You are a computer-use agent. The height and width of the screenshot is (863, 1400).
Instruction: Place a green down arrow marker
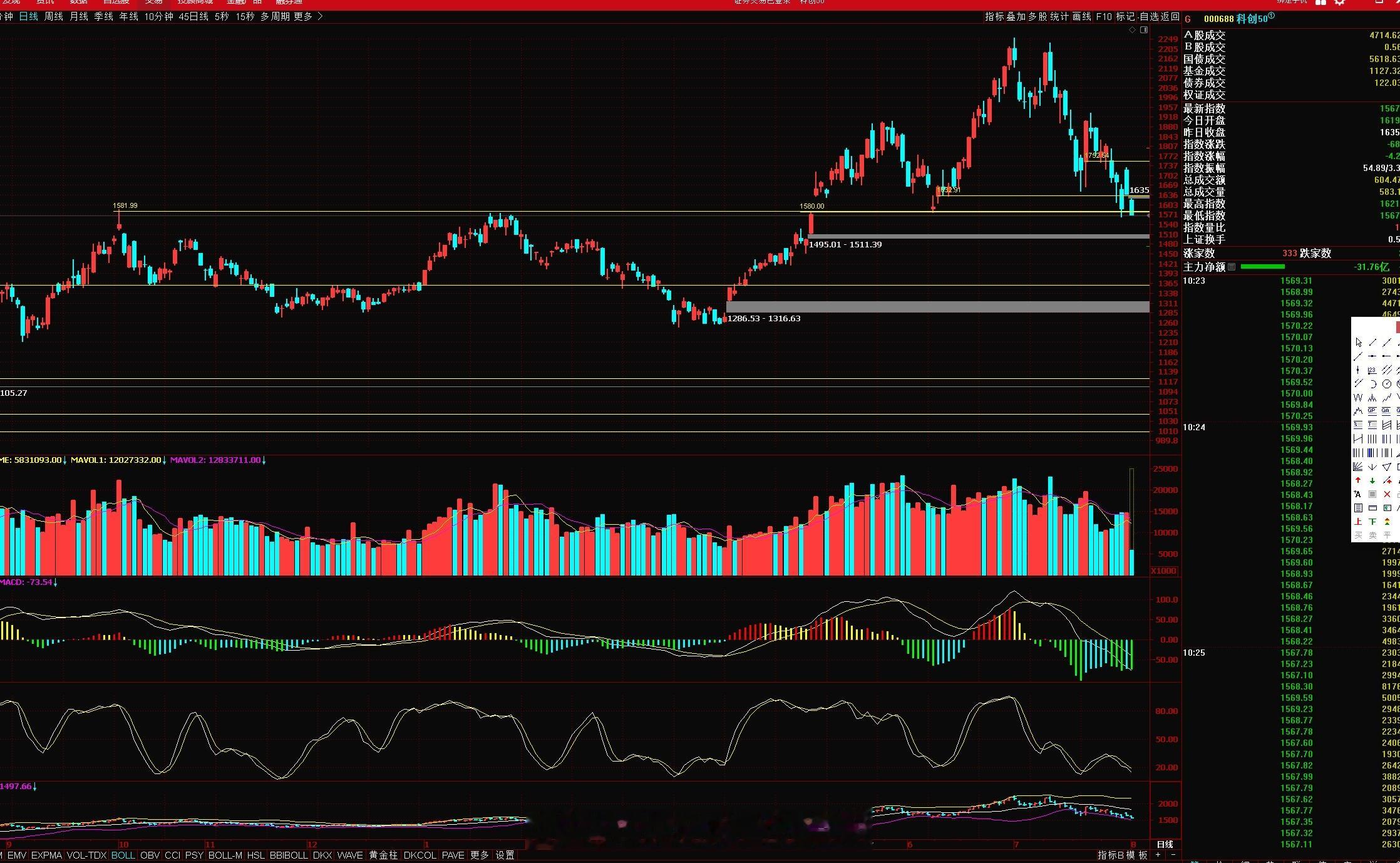click(x=1372, y=480)
